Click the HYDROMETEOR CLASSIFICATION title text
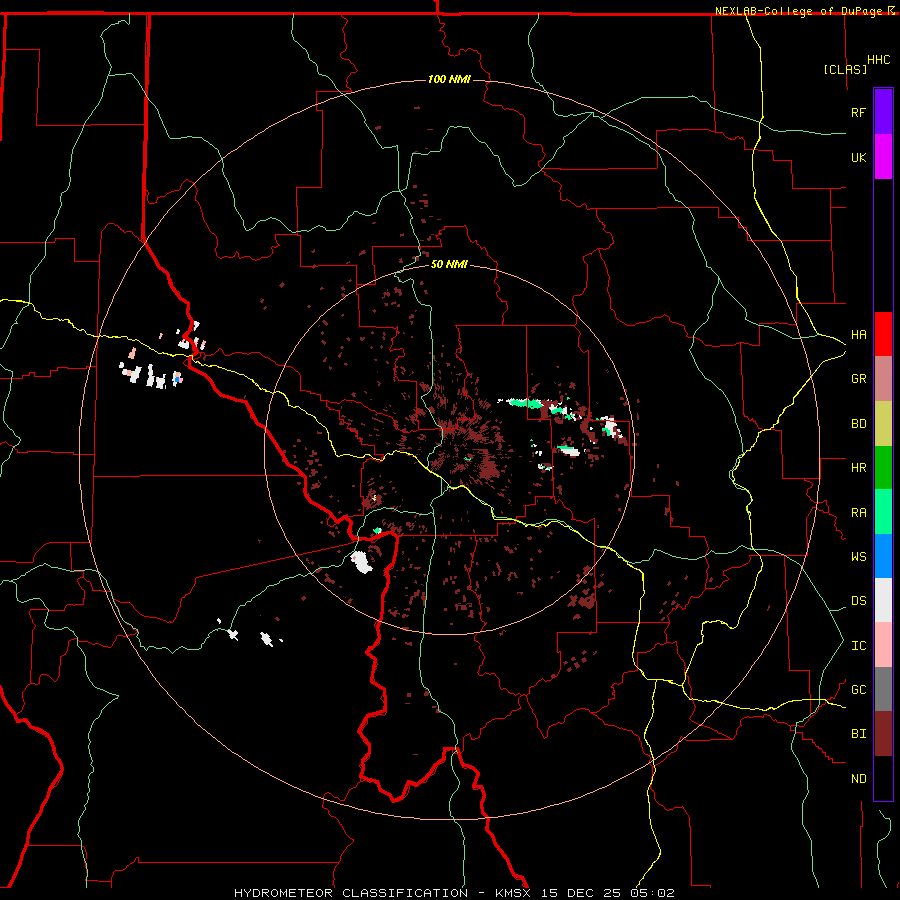The image size is (900, 900). coord(351,893)
